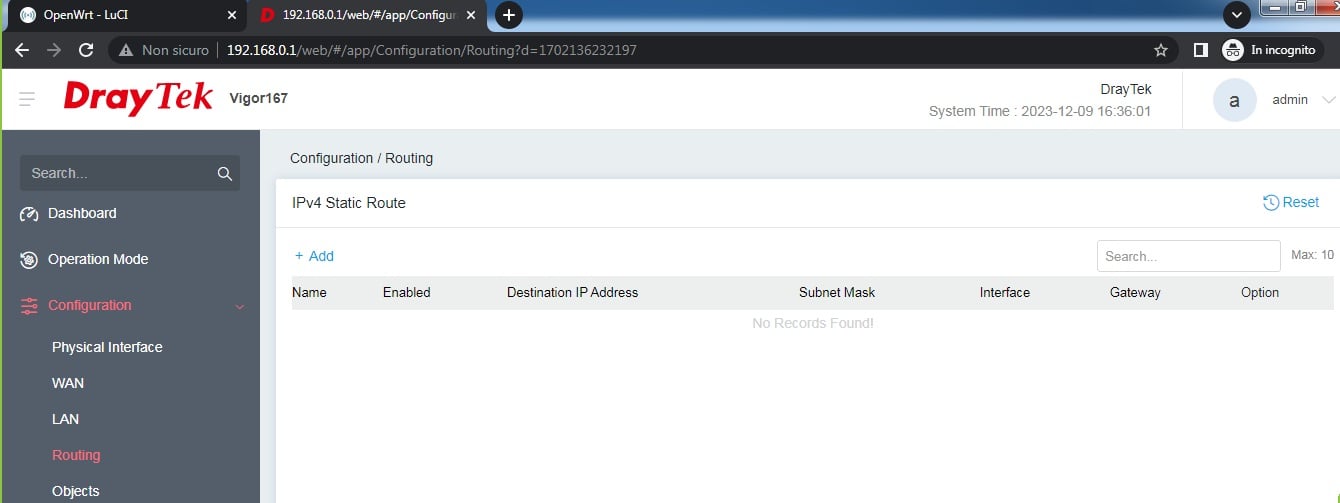
Task: Click the Gateway column header
Action: 1135,293
